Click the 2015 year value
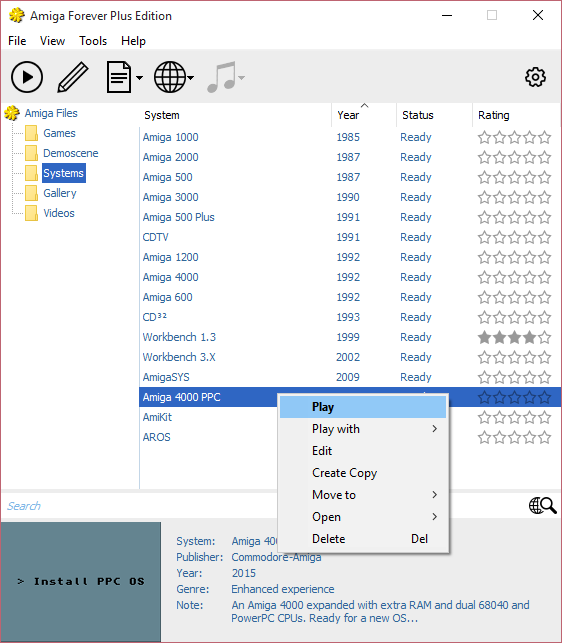Image resolution: width=562 pixels, height=643 pixels. click(x=244, y=573)
